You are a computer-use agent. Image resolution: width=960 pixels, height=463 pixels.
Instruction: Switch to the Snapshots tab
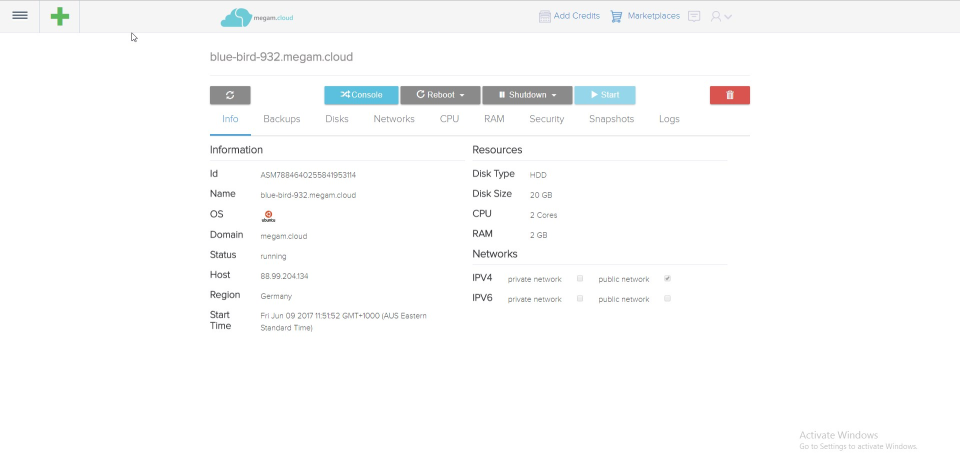(612, 119)
